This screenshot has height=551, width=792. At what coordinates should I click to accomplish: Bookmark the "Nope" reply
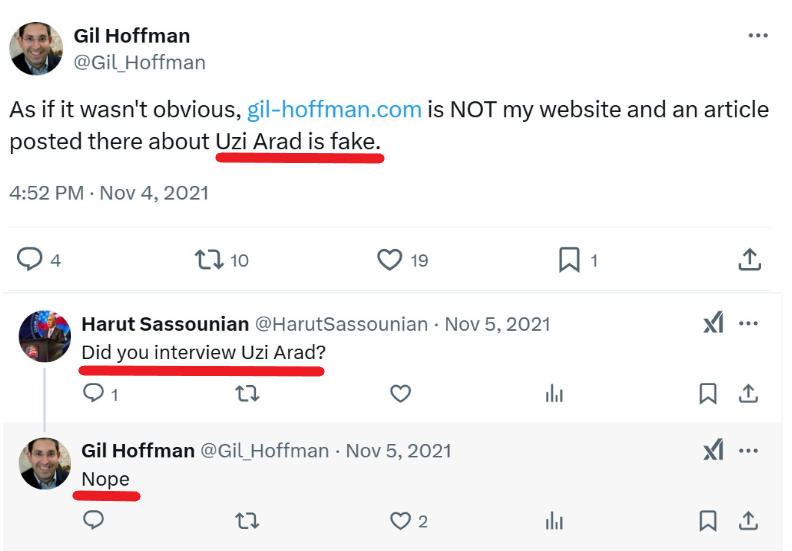click(708, 520)
